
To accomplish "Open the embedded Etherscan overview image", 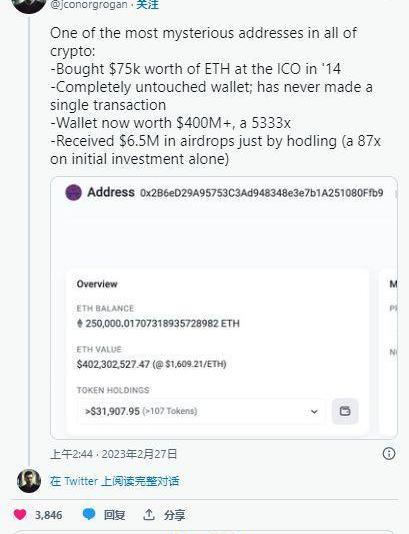I will 224,308.
